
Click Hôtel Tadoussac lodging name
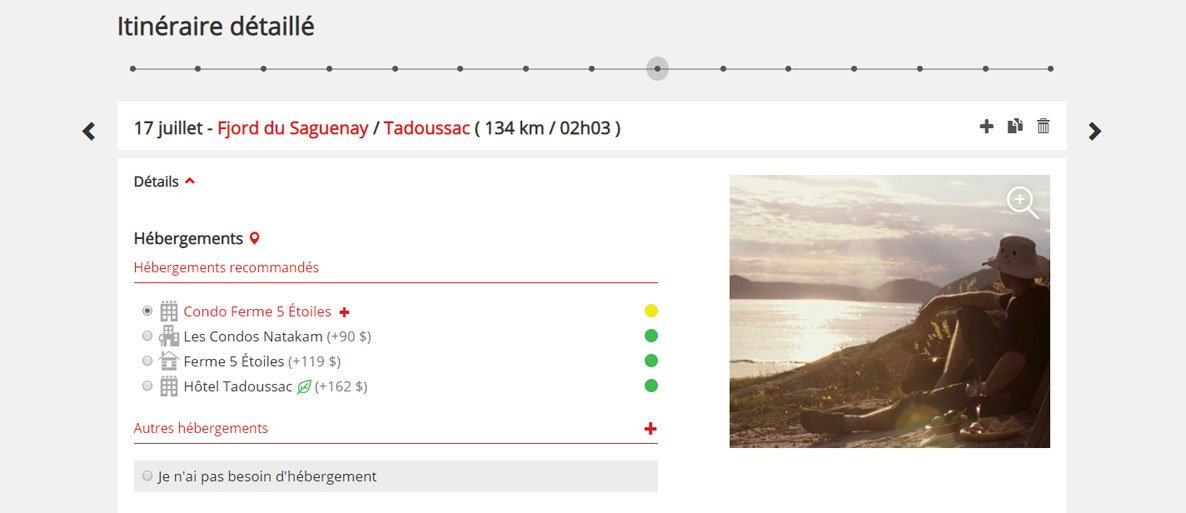coord(238,387)
